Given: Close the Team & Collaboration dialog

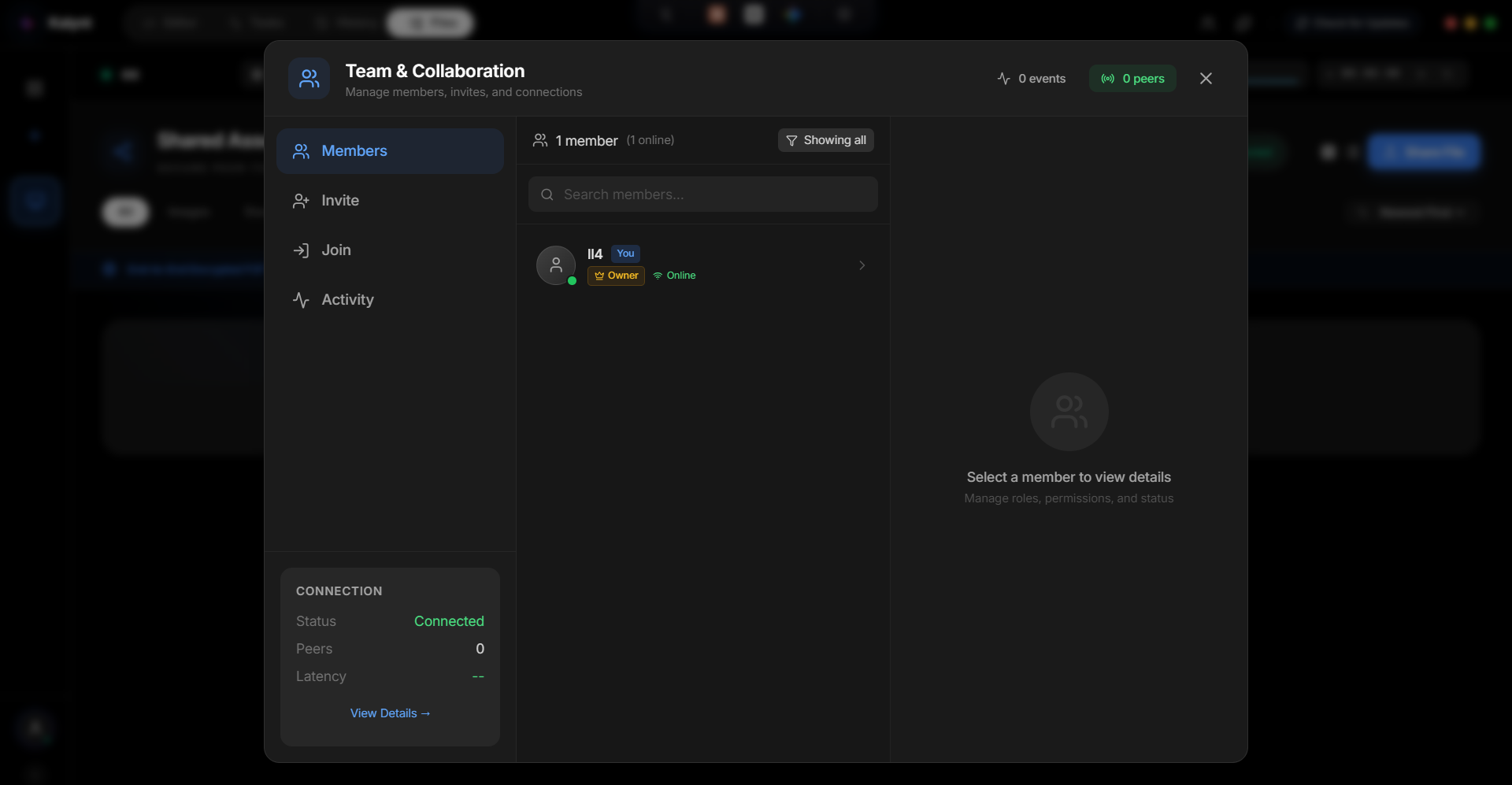Looking at the screenshot, I should (x=1206, y=79).
